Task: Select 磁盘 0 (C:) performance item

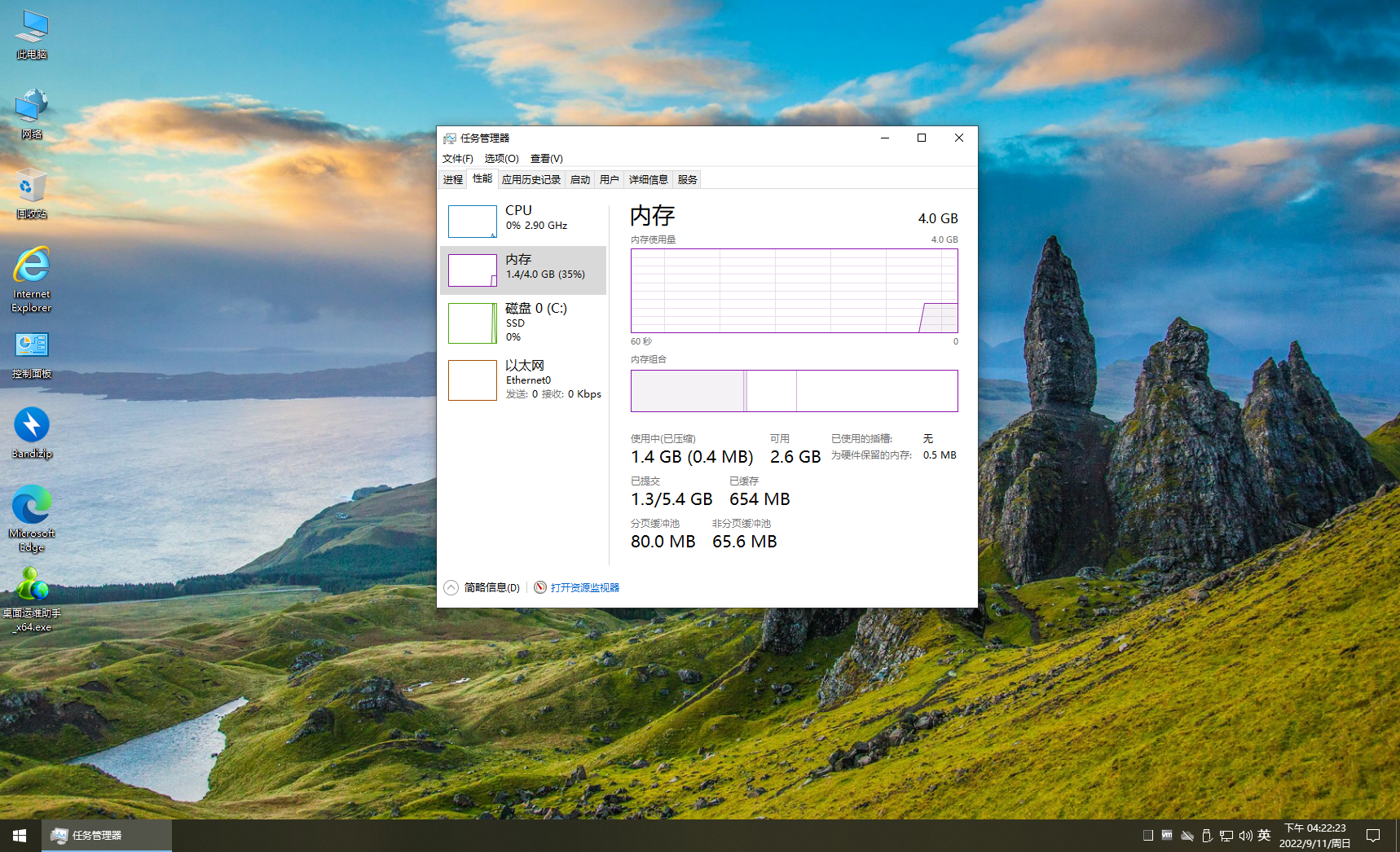Action: [523, 323]
